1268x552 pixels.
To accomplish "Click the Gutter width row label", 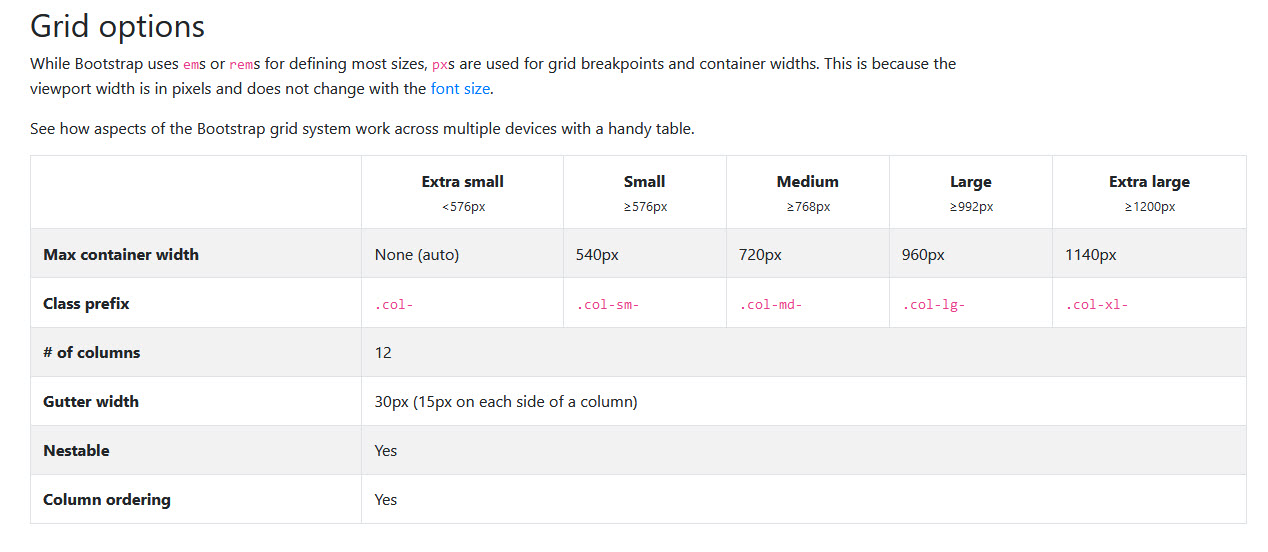I will (x=91, y=401).
